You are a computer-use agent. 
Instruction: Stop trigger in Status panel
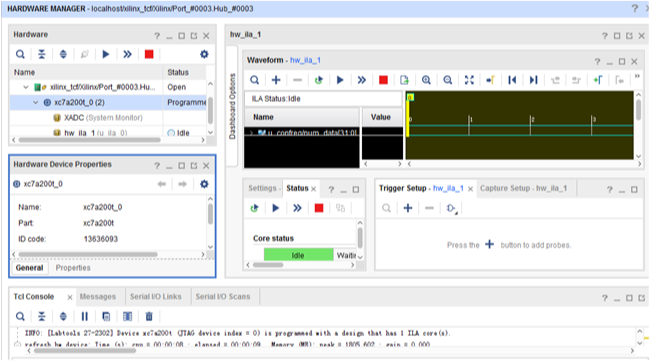tap(319, 208)
